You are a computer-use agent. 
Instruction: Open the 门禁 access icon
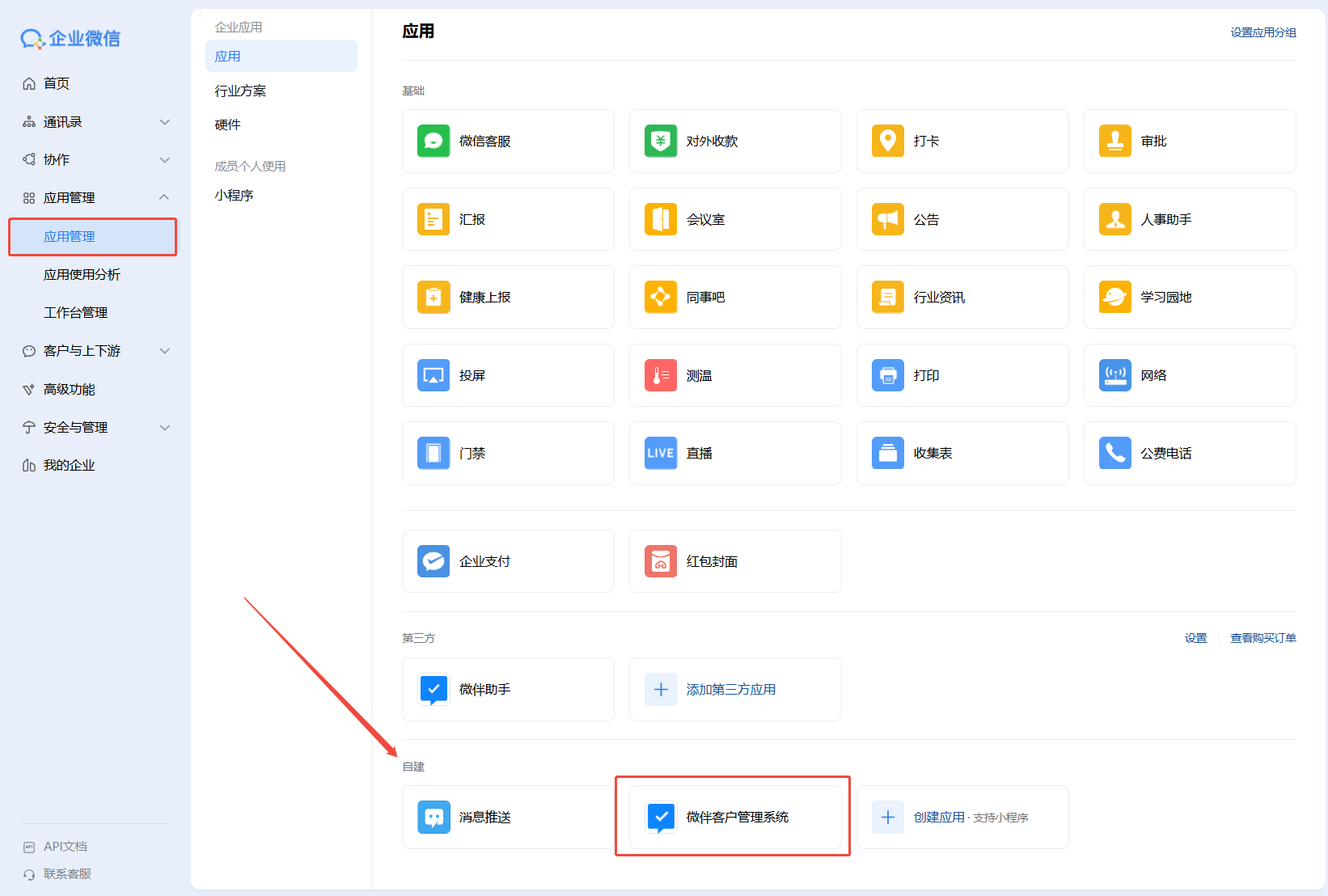click(434, 453)
